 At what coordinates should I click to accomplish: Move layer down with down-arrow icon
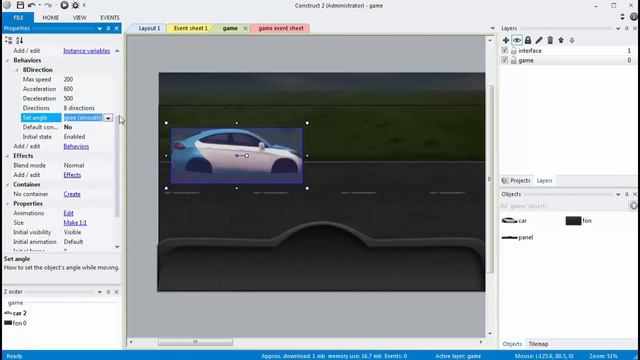pos(572,40)
